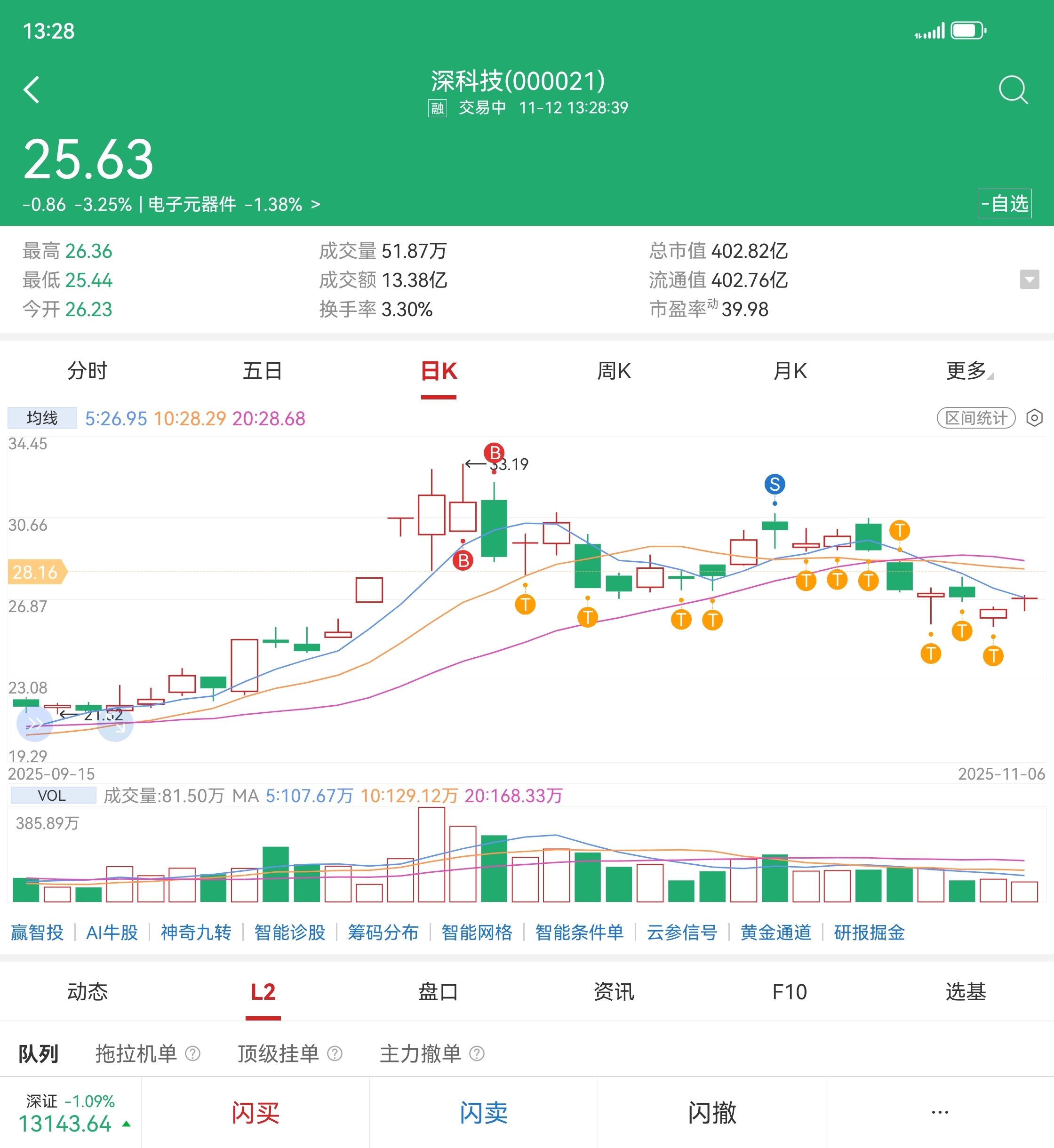This screenshot has width=1054, height=1148.
Task: Tap the help icon beside 主力撤单
Action: 477,1053
